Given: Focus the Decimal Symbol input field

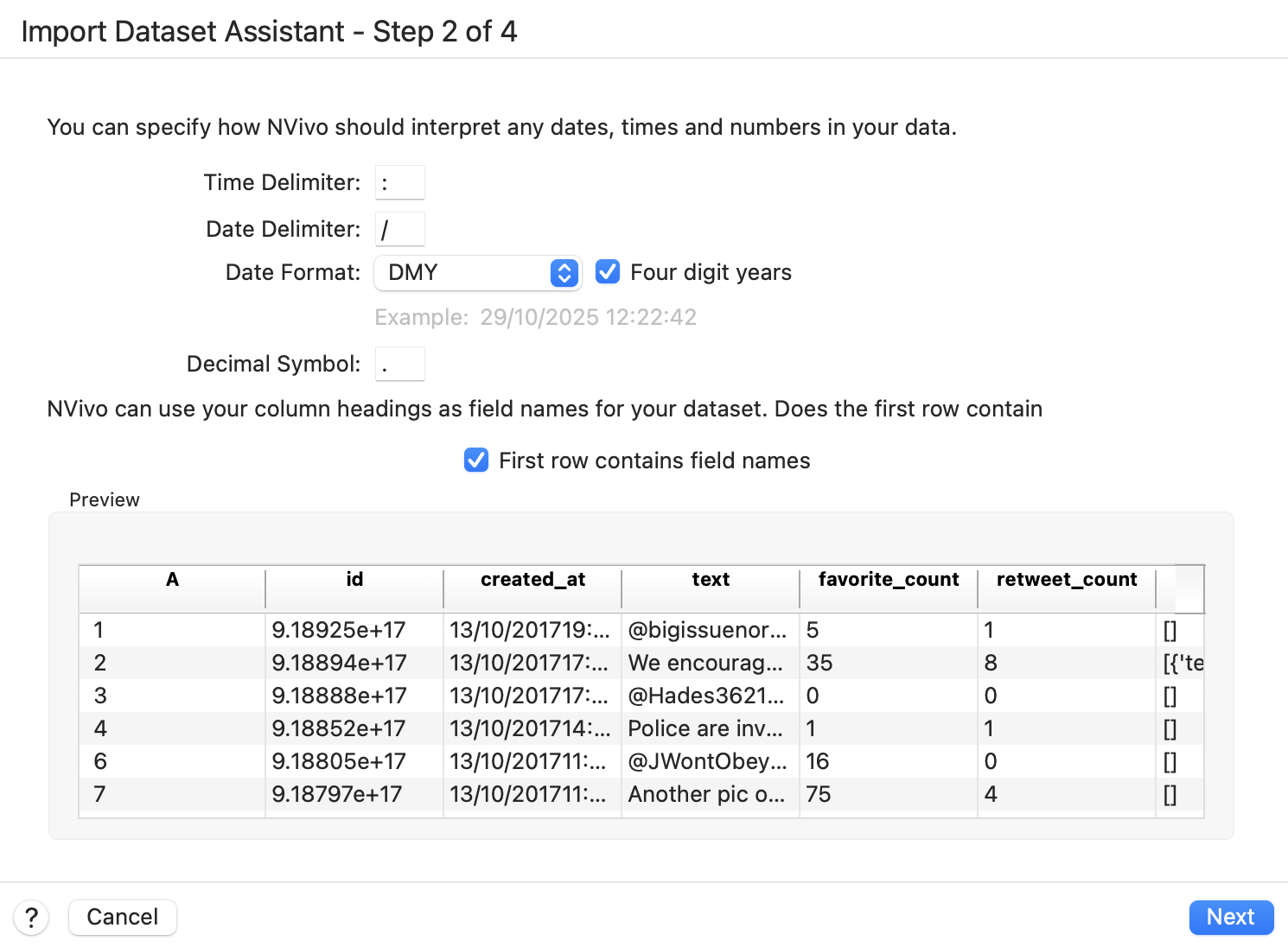Looking at the screenshot, I should coord(400,365).
